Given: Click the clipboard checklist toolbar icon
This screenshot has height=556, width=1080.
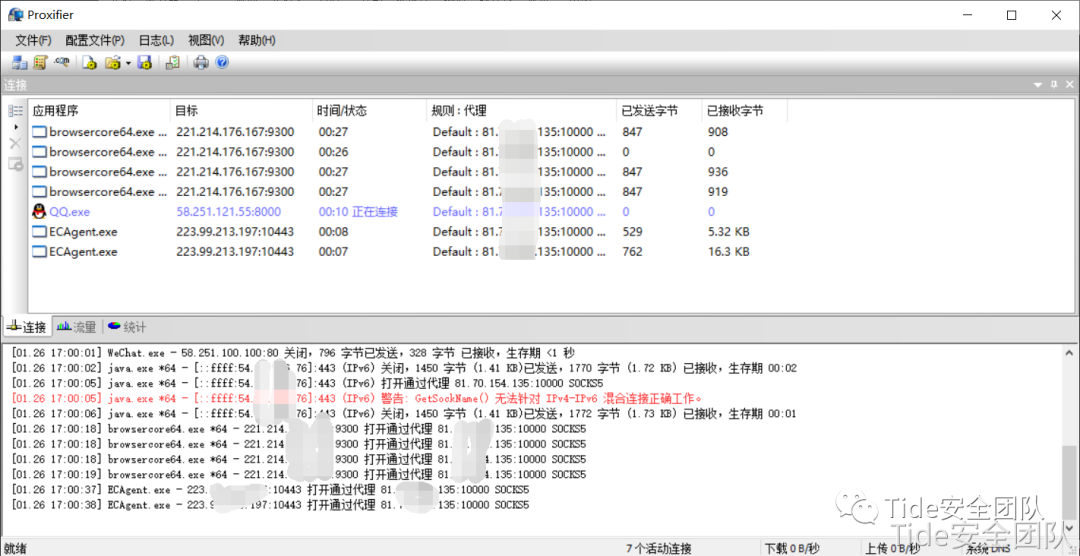Looking at the screenshot, I should pyautogui.click(x=173, y=63).
